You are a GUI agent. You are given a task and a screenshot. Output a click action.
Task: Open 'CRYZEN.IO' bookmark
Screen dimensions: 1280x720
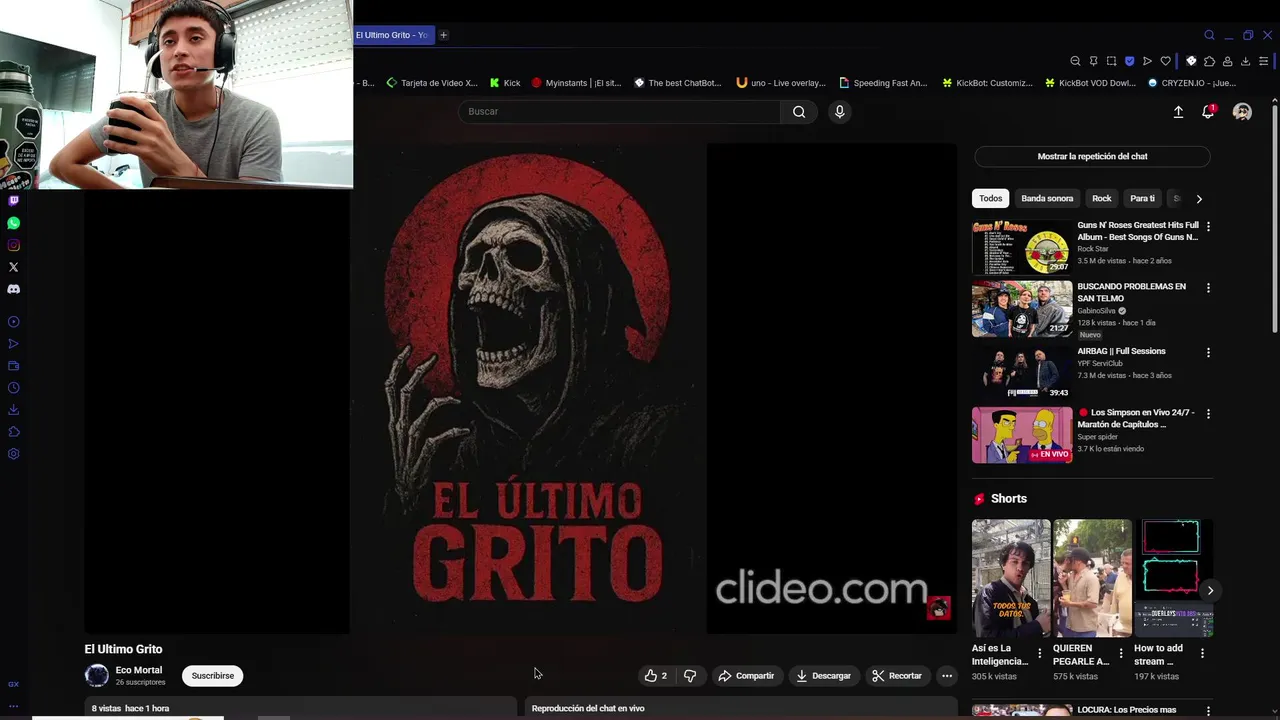1192,83
